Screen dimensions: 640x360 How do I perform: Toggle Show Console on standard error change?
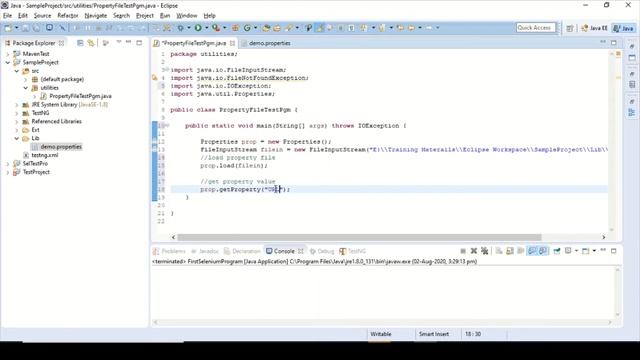tap(543, 251)
